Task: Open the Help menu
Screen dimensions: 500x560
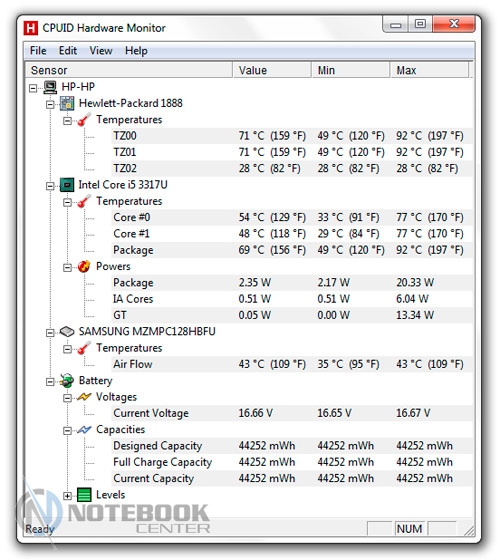Action: pos(136,51)
